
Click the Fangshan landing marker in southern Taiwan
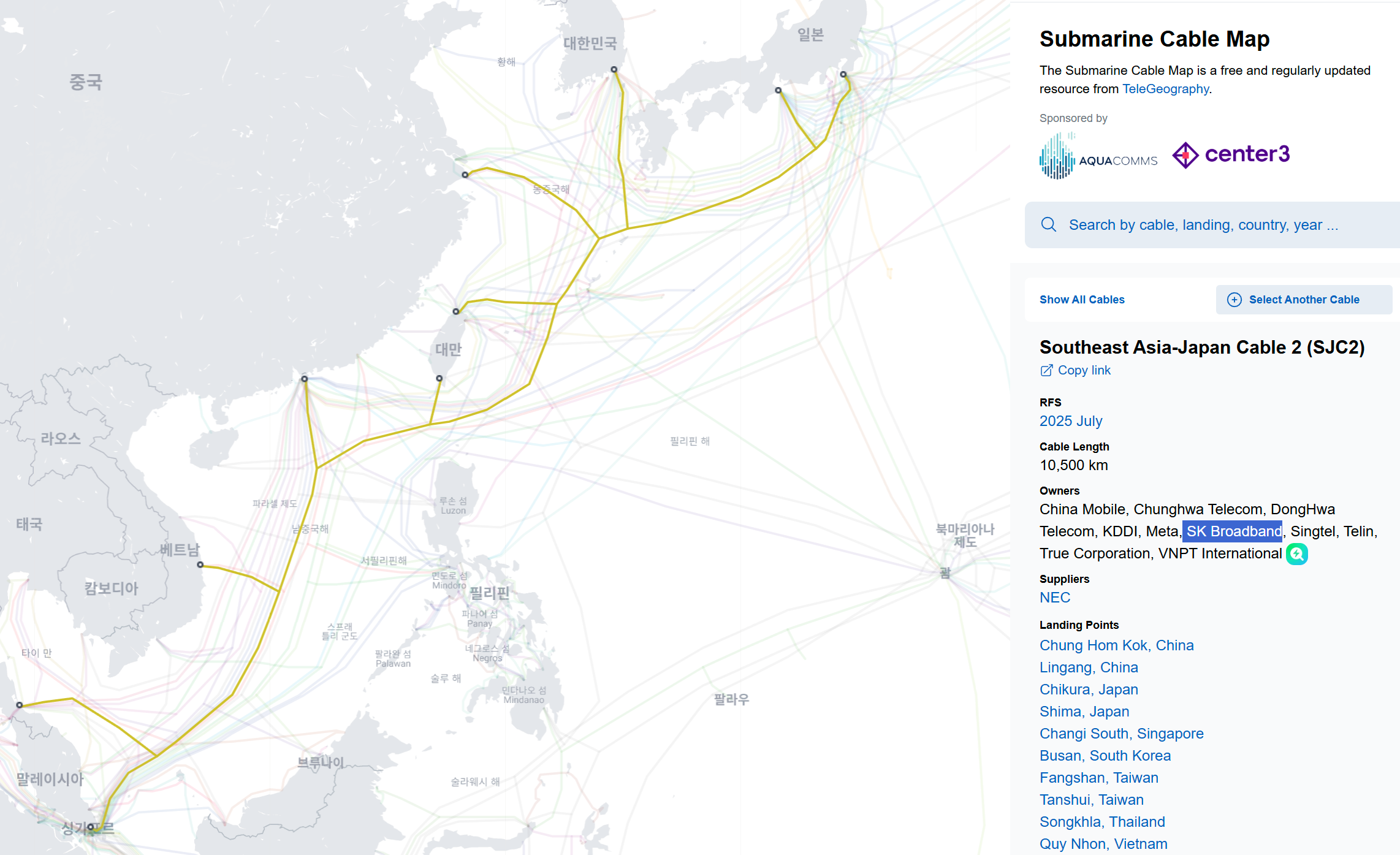(439, 378)
